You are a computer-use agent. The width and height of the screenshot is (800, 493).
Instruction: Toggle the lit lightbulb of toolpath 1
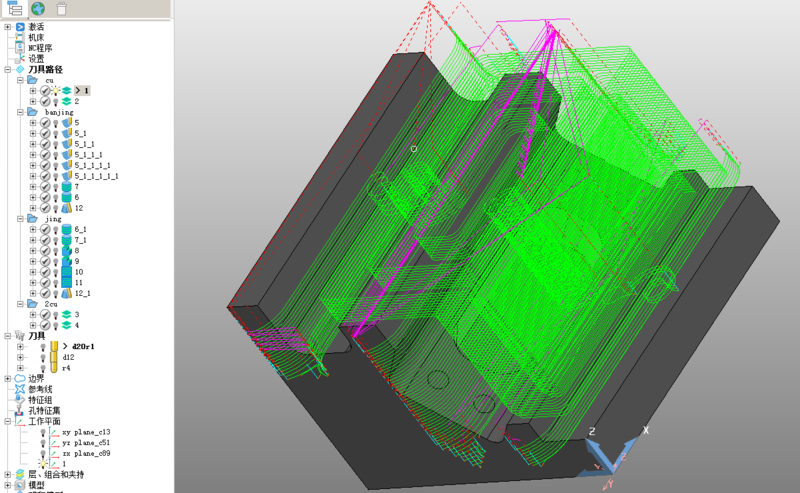pos(56,90)
